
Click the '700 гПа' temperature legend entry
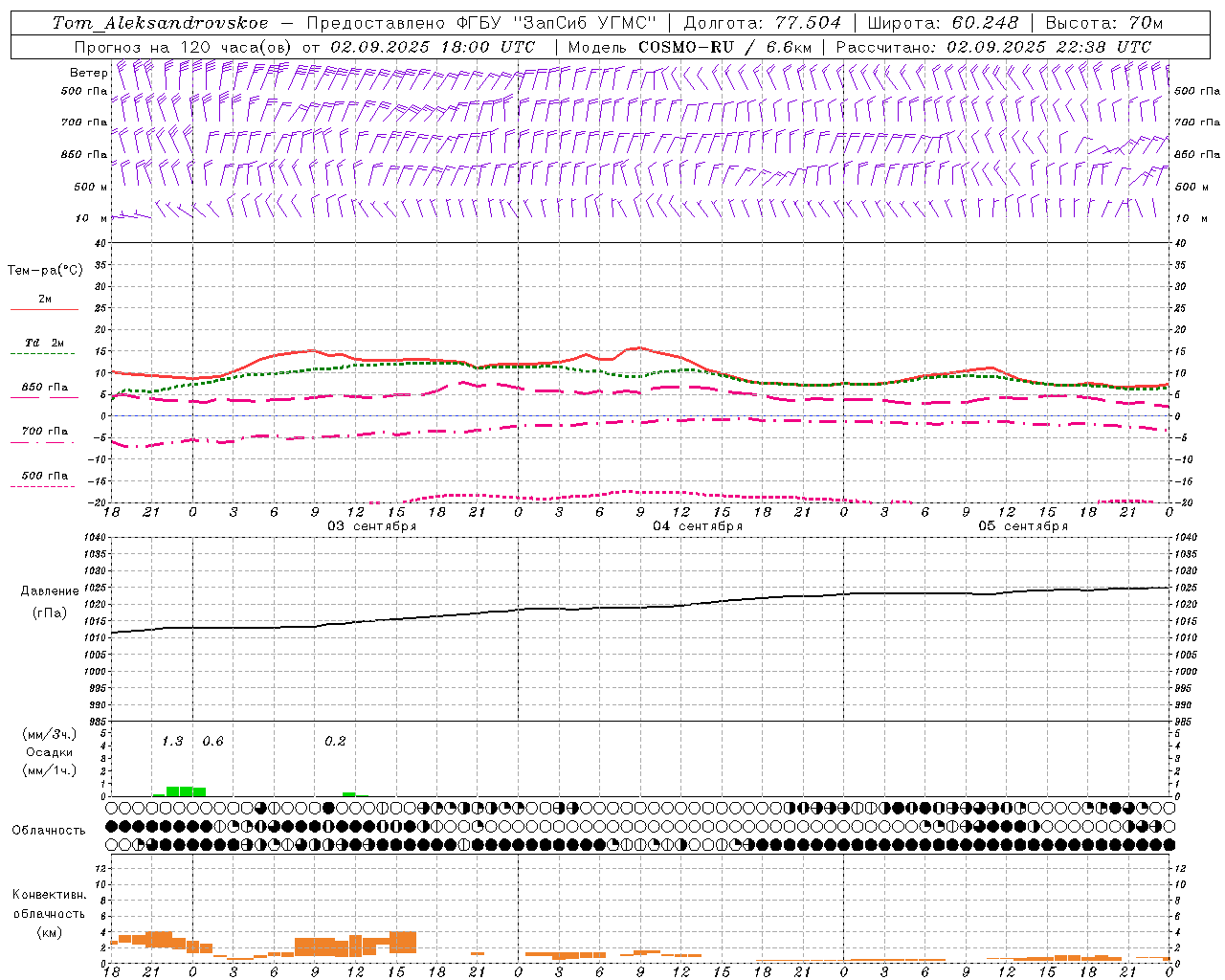45,432
